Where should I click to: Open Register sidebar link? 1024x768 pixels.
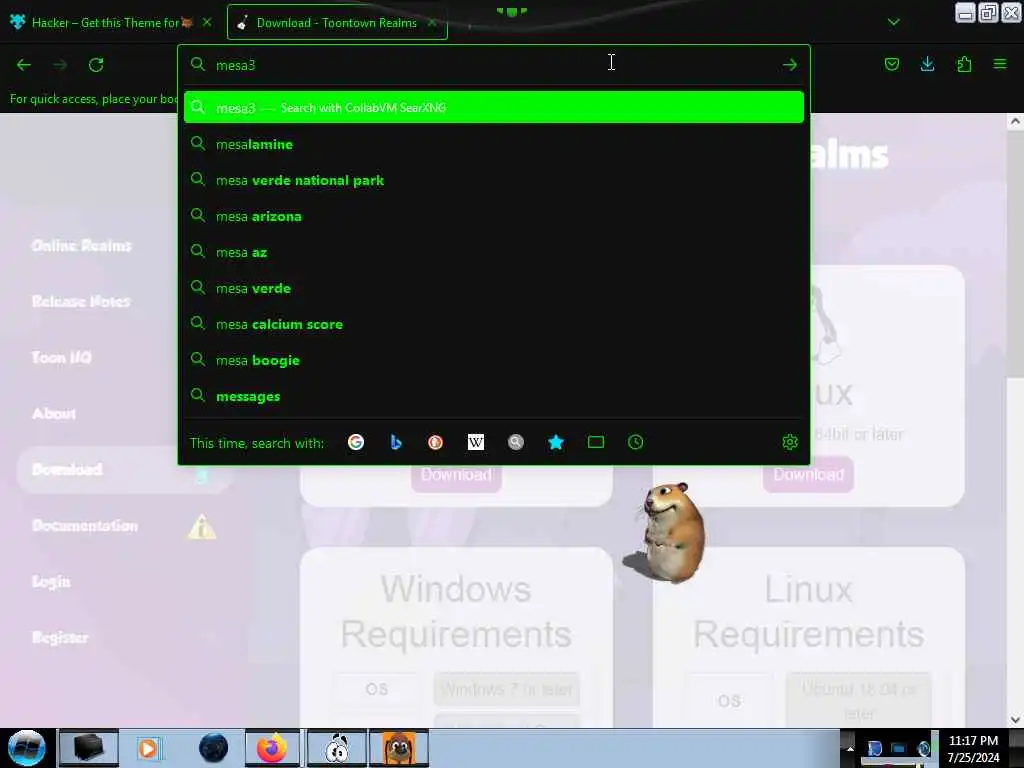60,637
